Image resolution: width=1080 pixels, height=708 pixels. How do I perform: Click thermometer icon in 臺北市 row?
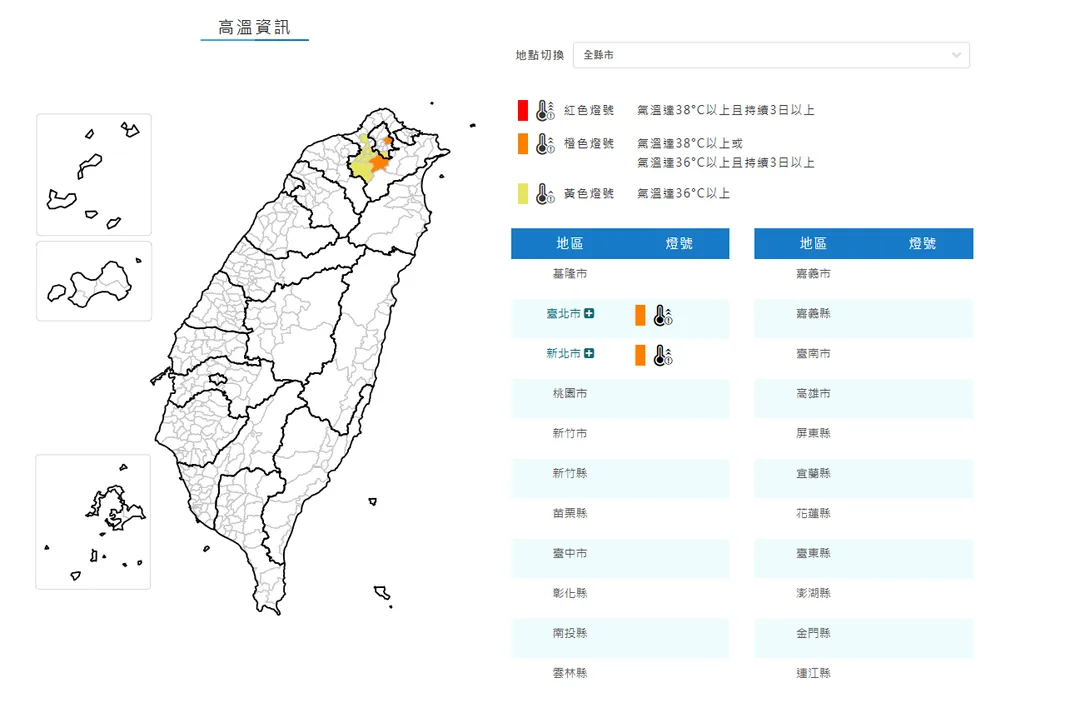[x=663, y=315]
